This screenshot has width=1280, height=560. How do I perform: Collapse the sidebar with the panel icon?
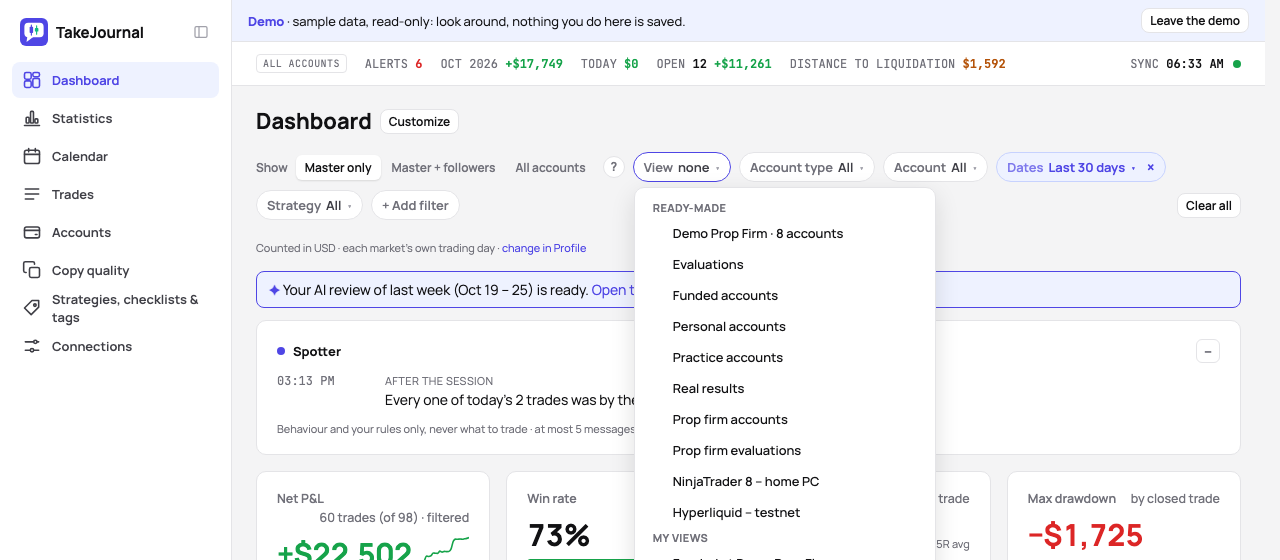(x=201, y=32)
